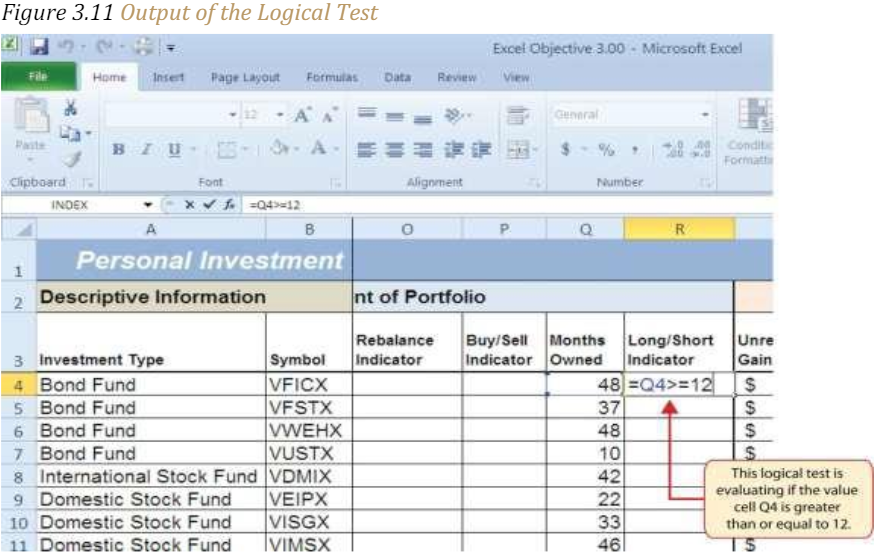Open the Font group dialog launcher
Image resolution: width=877 pixels, height=556 pixels.
(336, 182)
